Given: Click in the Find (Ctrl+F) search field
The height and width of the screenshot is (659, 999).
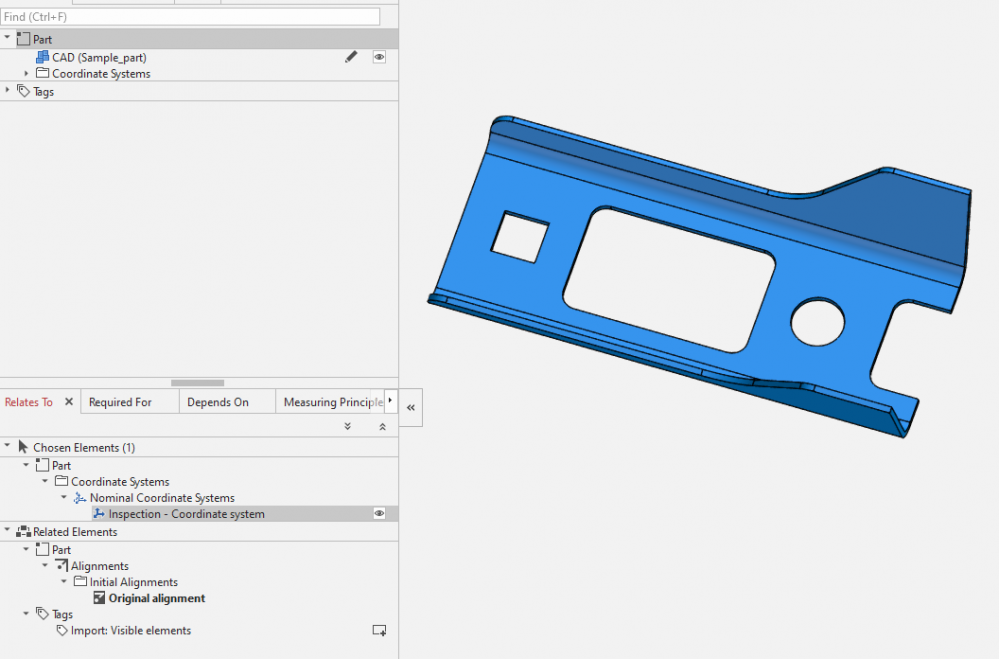Looking at the screenshot, I should click(x=190, y=17).
